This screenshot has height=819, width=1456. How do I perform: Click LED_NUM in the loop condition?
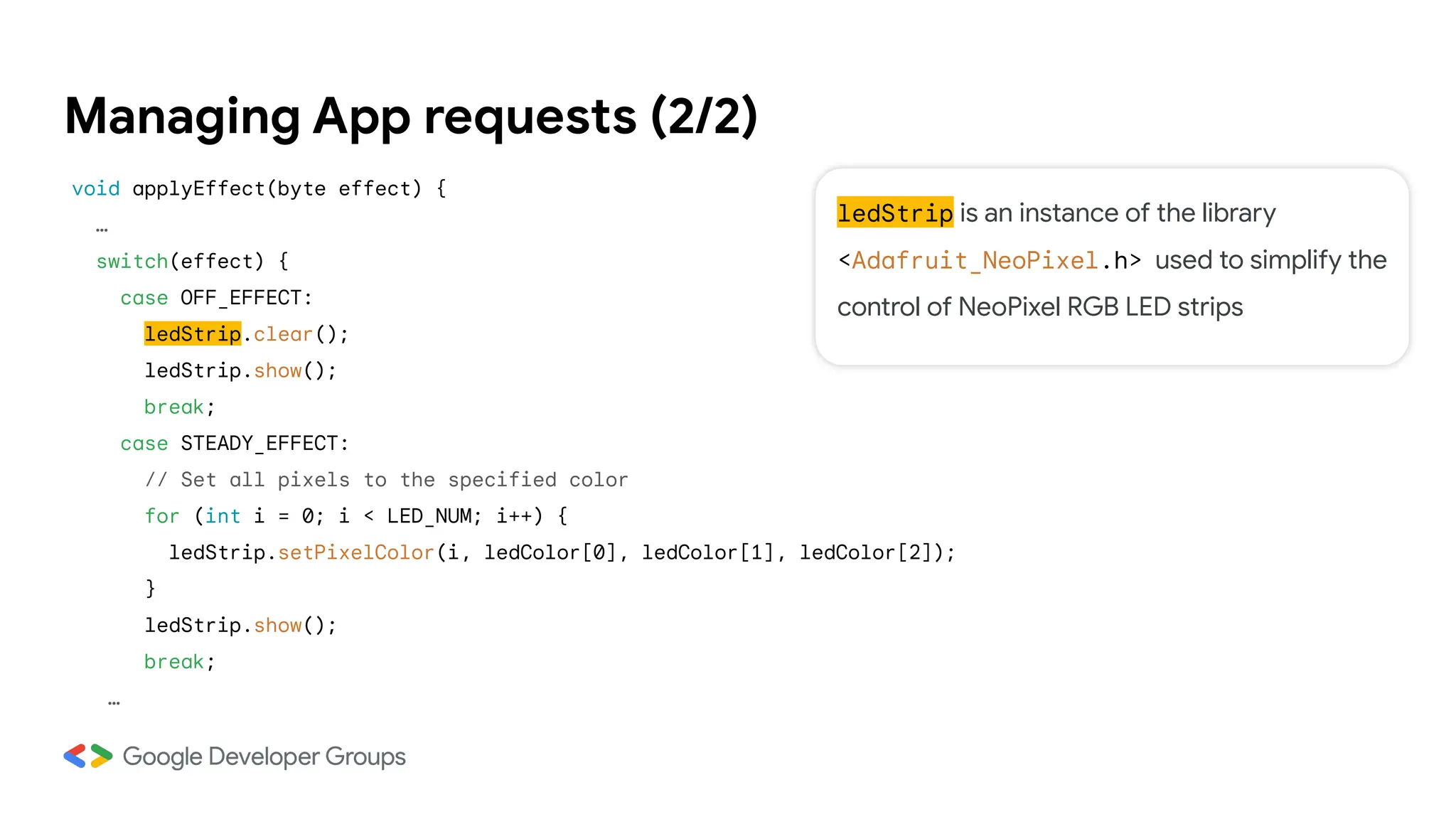[429, 516]
